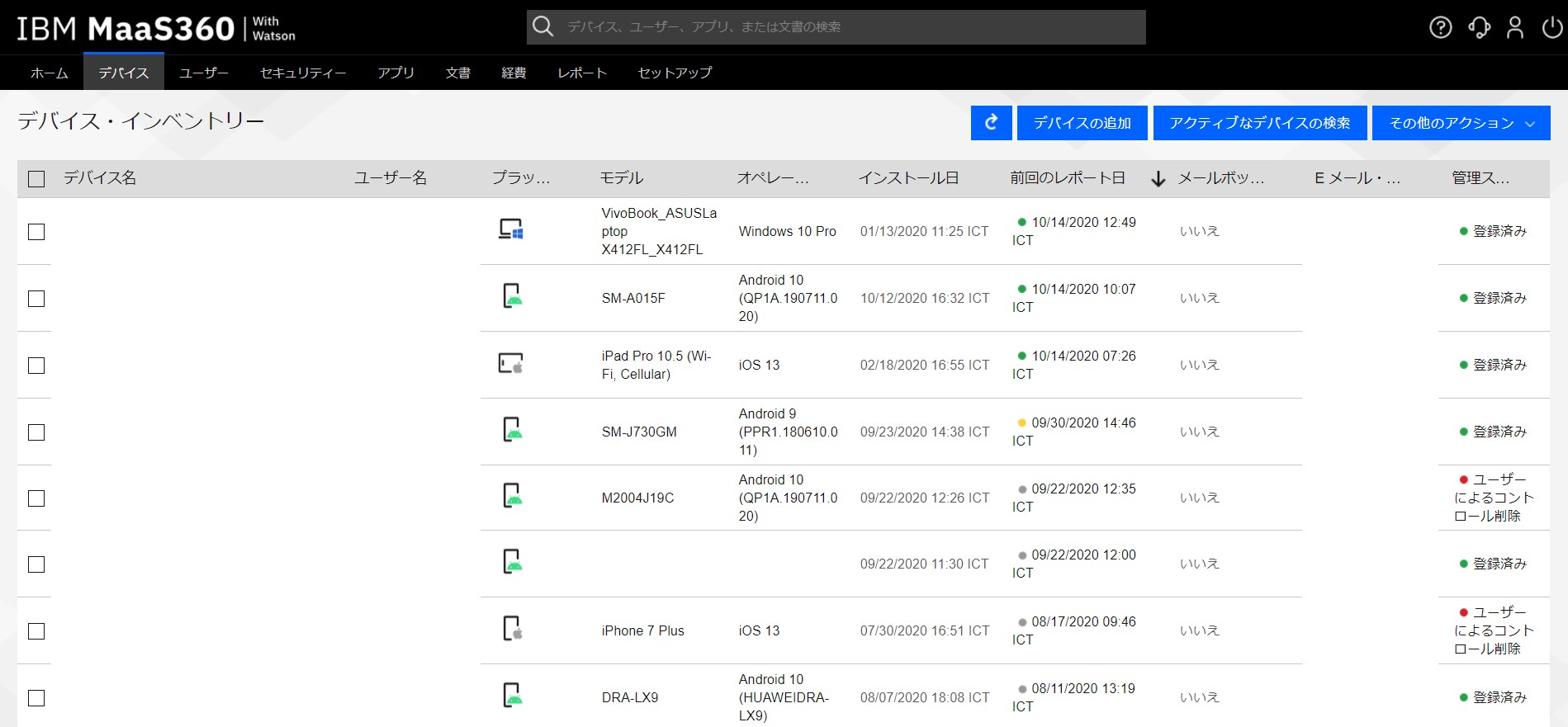Open the ホーム menu
1568x727 pixels.
50,73
